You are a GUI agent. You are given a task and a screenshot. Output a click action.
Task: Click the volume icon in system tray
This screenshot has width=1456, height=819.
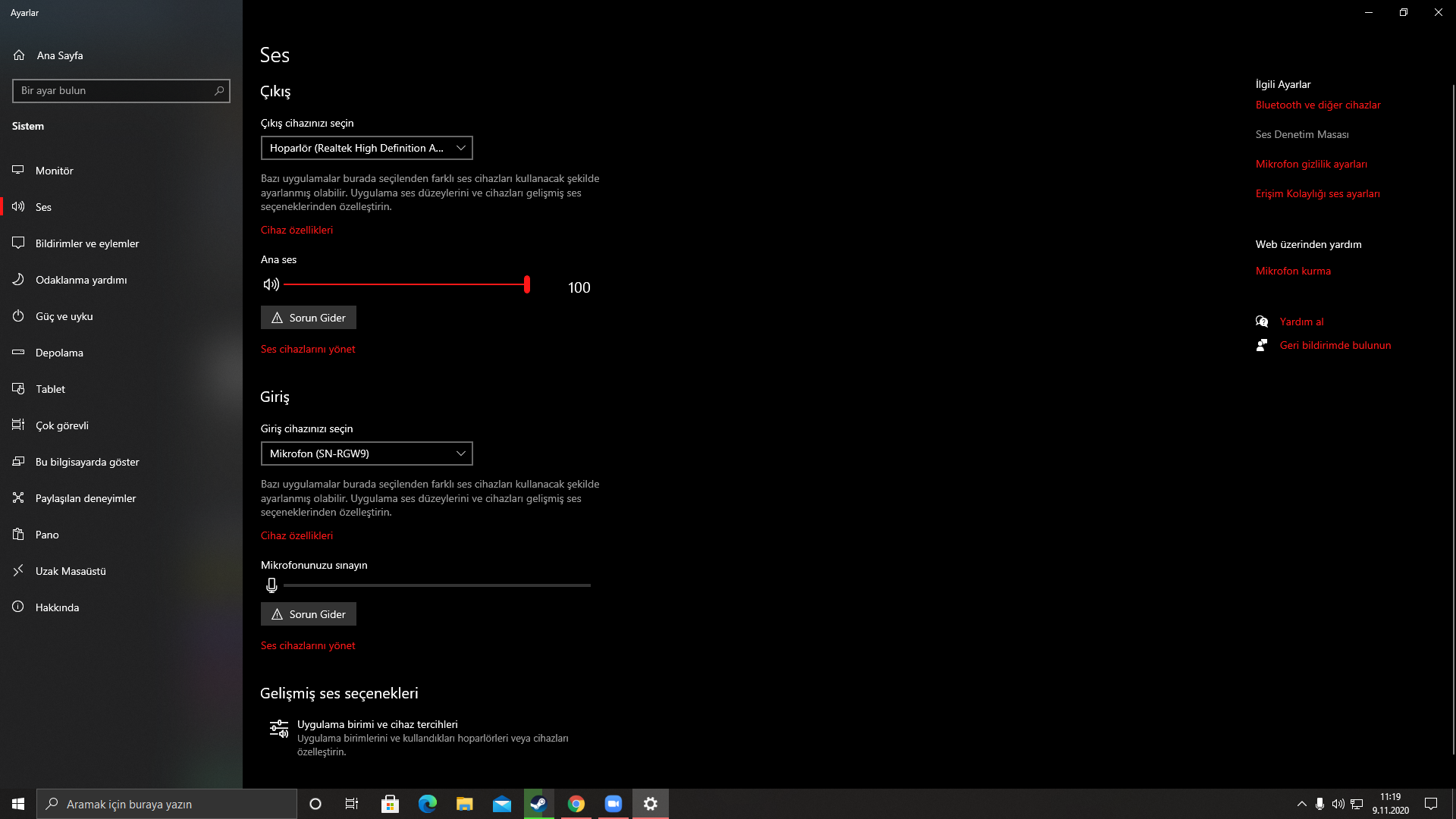pyautogui.click(x=1338, y=804)
